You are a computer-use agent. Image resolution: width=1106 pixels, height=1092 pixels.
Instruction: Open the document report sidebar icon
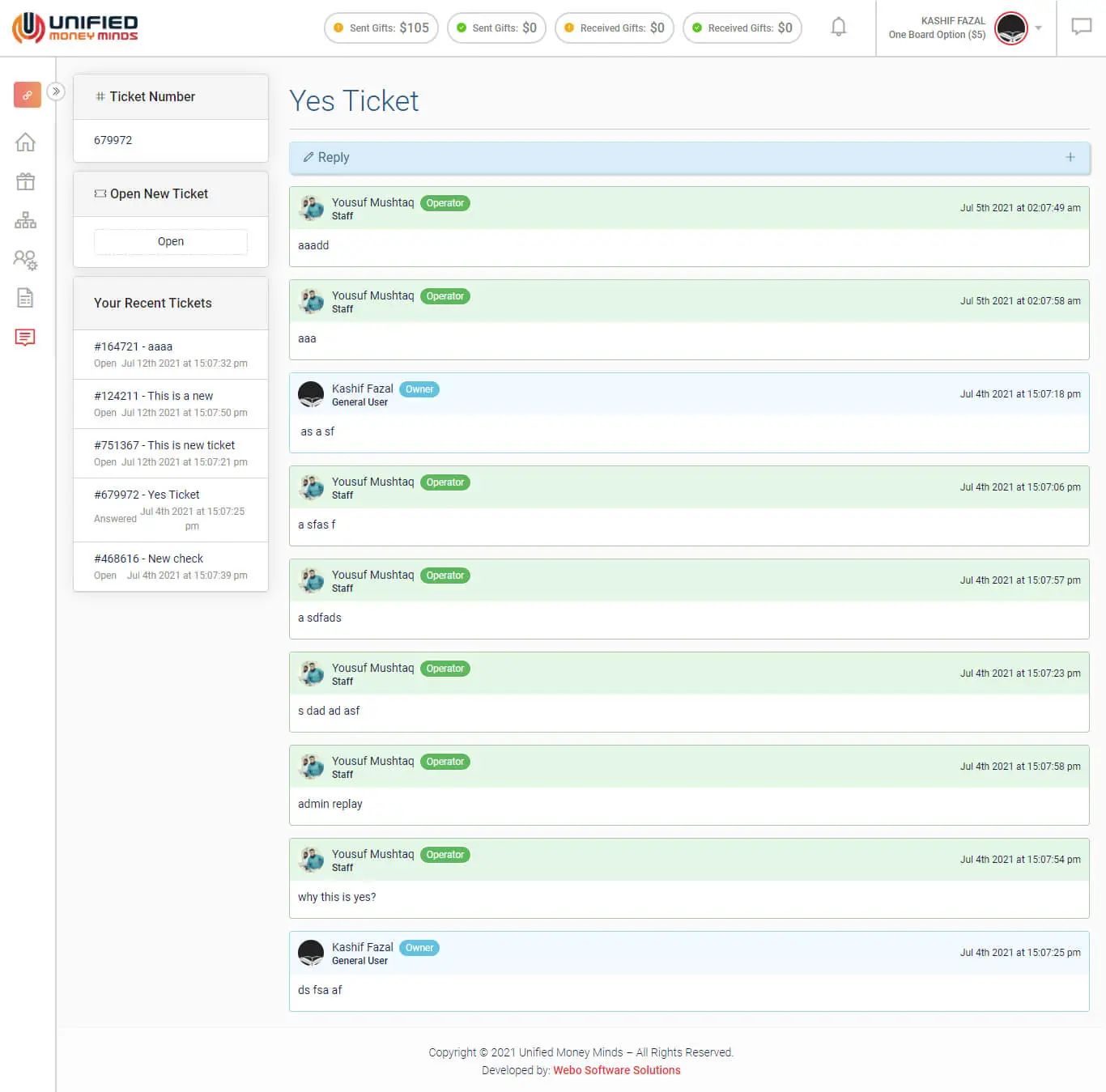pyautogui.click(x=26, y=298)
